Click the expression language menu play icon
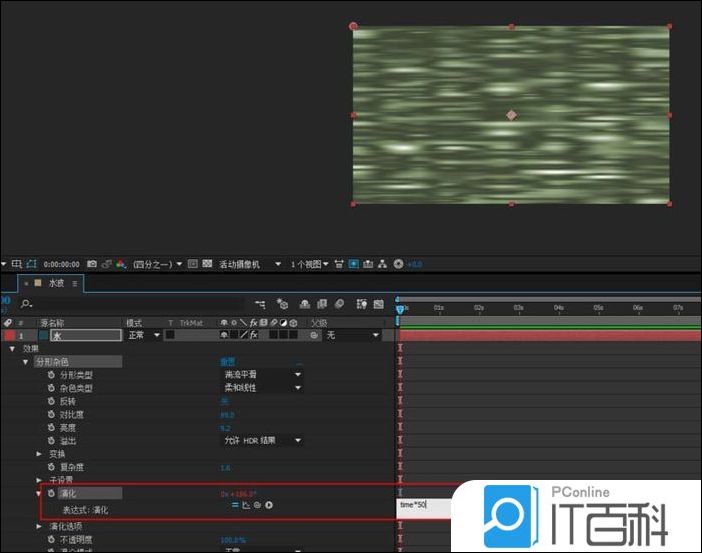 (x=269, y=505)
